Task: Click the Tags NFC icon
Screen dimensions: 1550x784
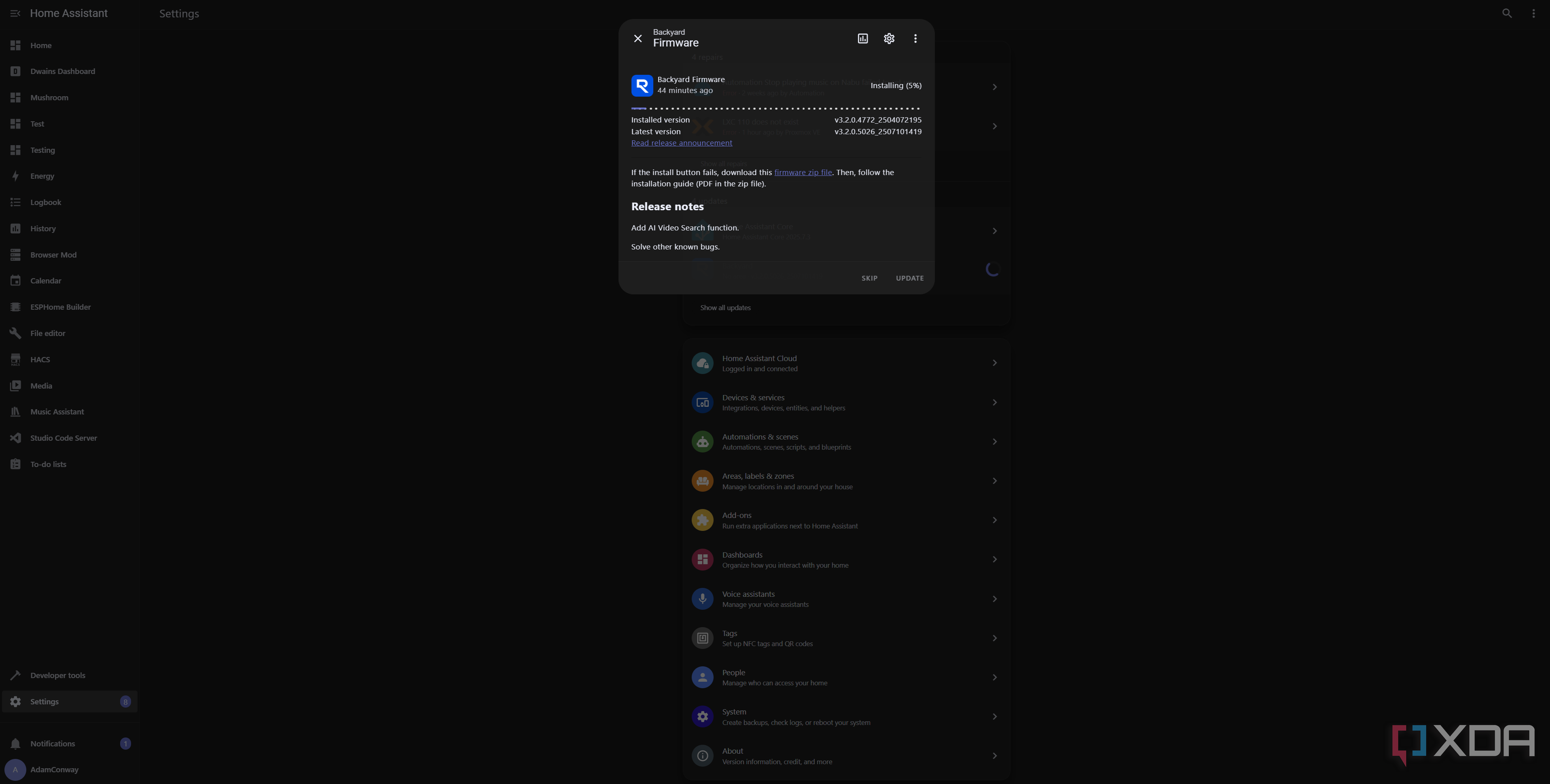Action: [x=702, y=638]
